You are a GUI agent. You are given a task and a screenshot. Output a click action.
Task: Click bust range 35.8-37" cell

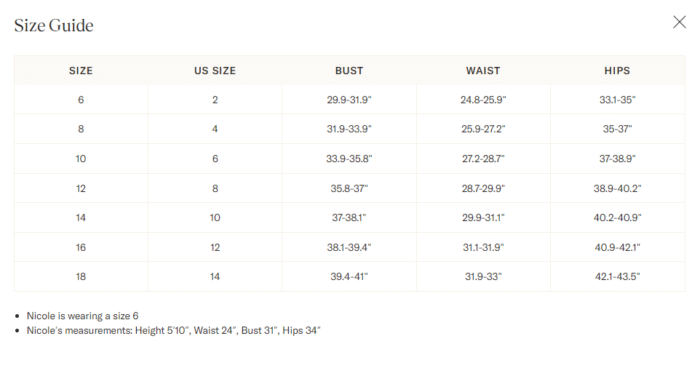(x=349, y=188)
